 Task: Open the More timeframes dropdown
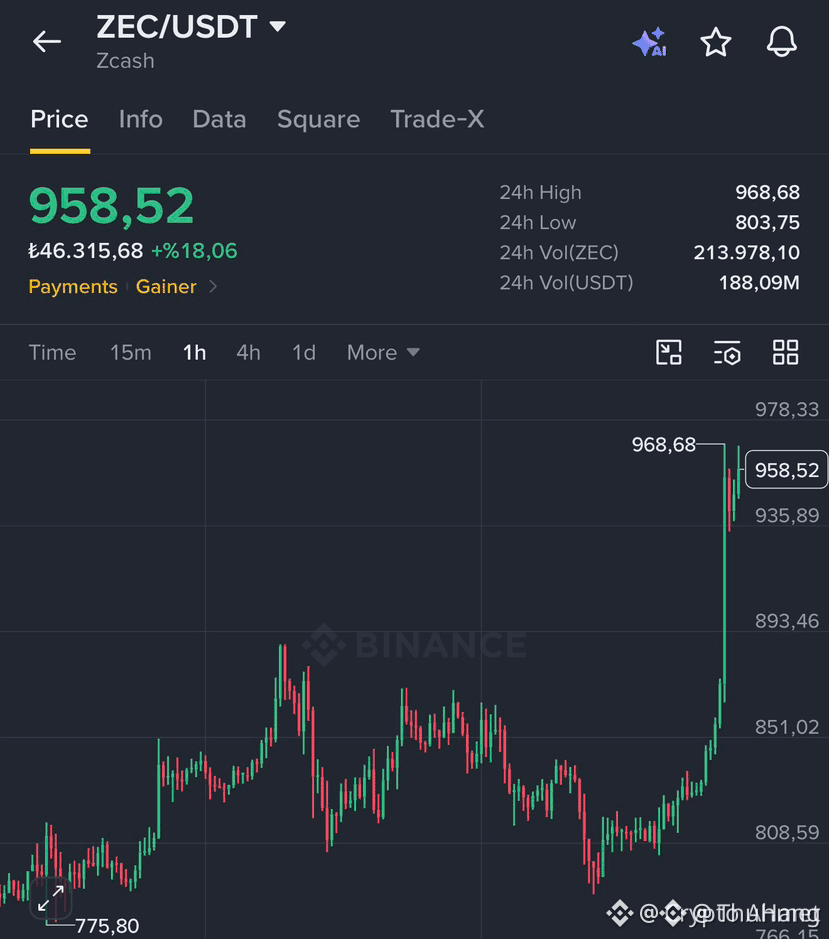pyautogui.click(x=383, y=353)
